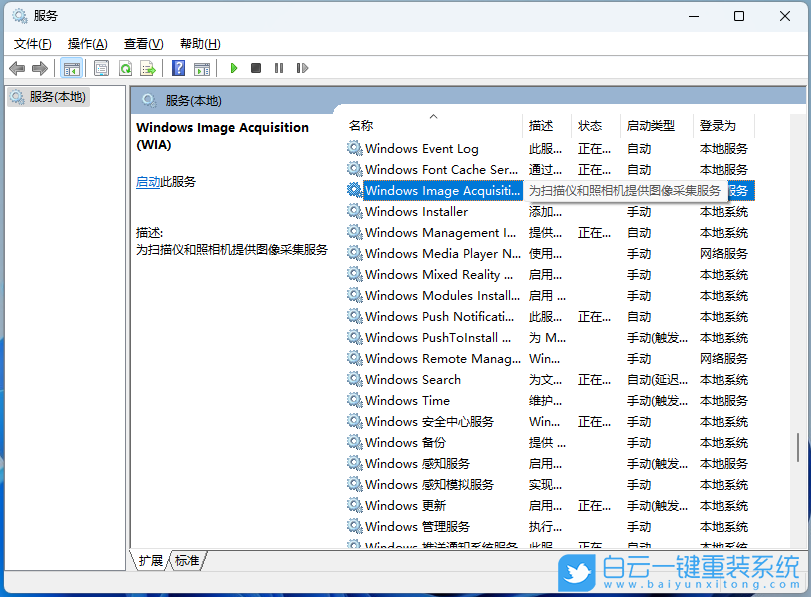Click the Help toolbar icon

(x=179, y=68)
